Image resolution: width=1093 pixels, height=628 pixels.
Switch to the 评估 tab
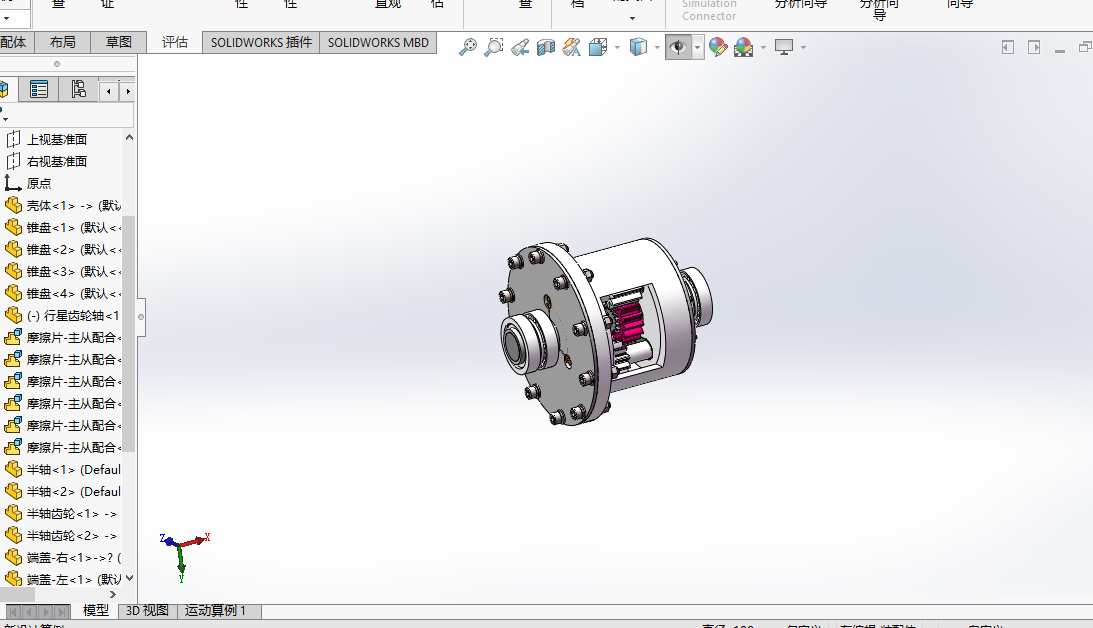tap(174, 43)
